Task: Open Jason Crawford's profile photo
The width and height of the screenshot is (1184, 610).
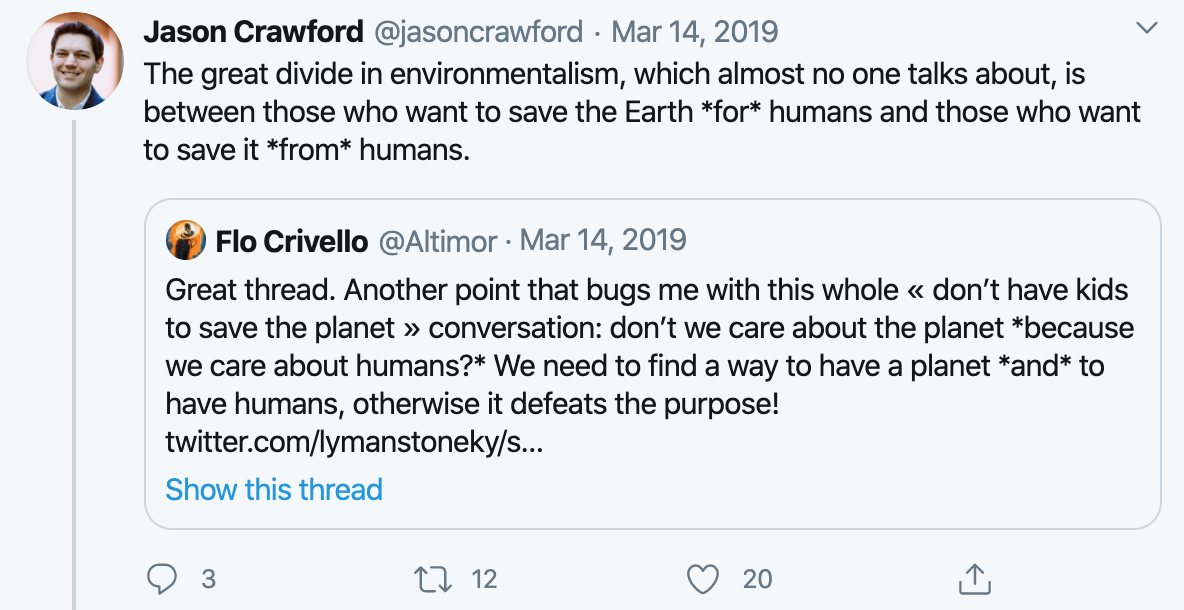Action: tap(74, 62)
